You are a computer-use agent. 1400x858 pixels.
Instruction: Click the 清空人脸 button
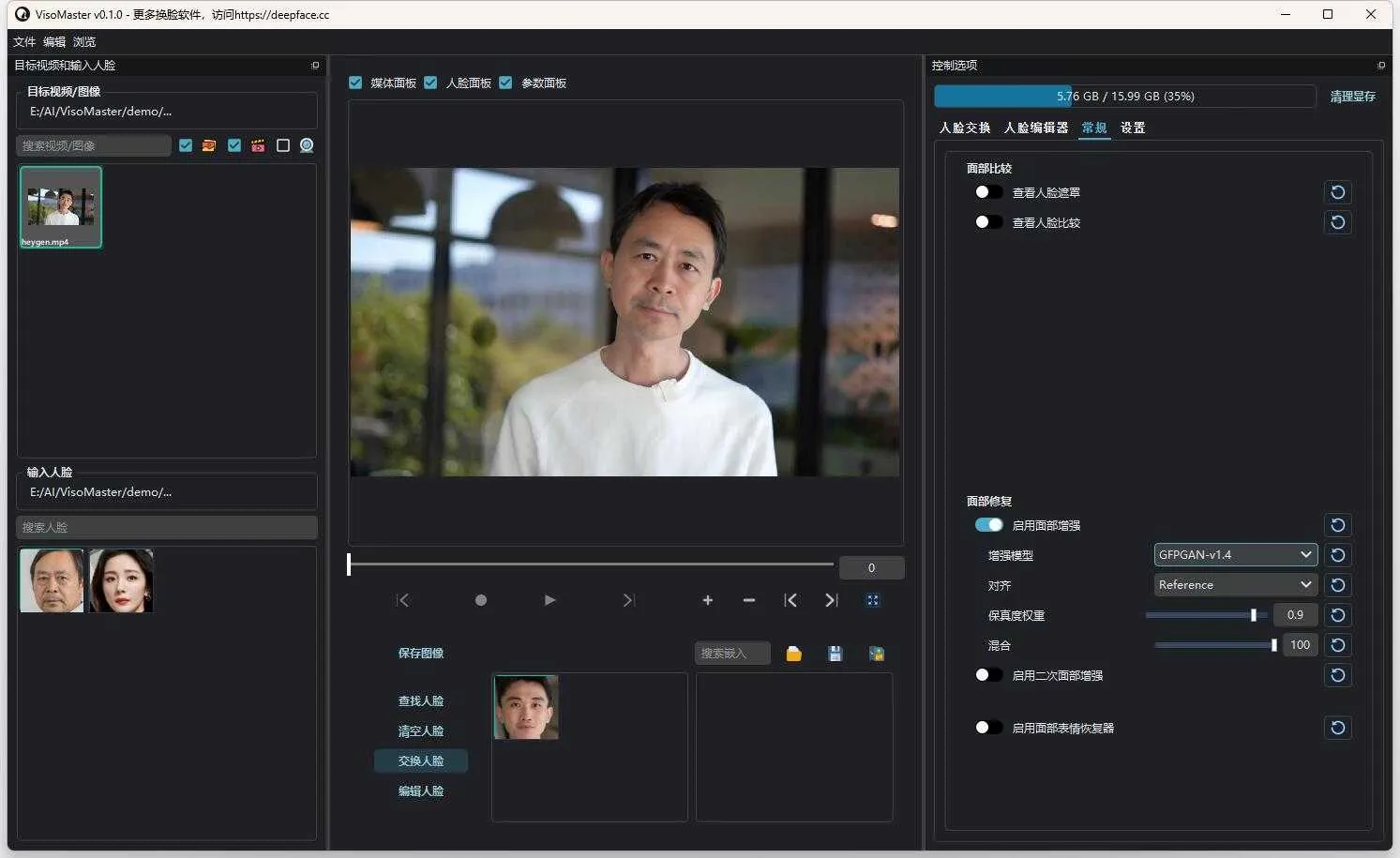point(421,731)
